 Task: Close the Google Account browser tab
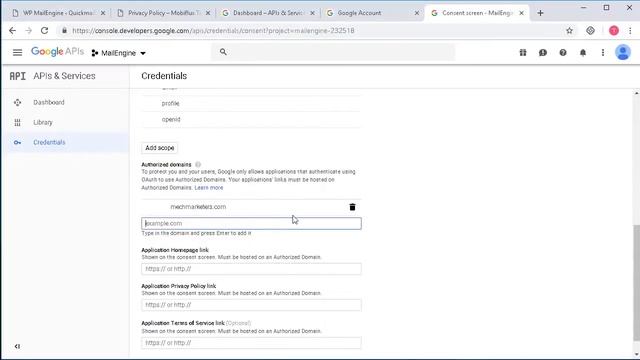417,13
